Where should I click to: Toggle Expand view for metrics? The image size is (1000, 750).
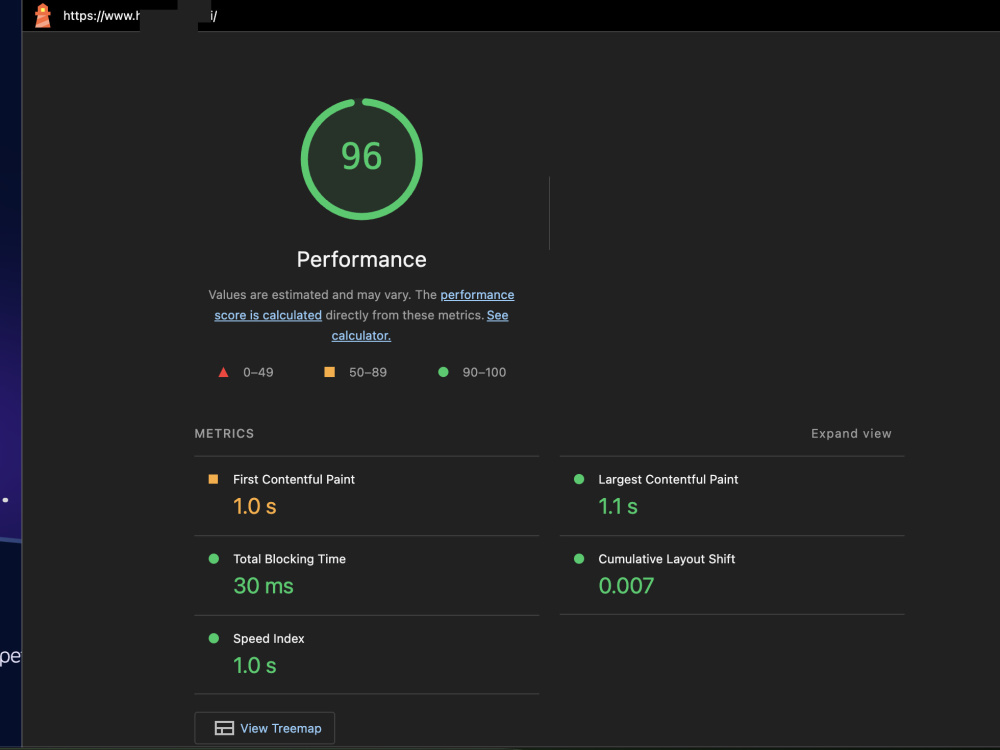click(x=851, y=434)
